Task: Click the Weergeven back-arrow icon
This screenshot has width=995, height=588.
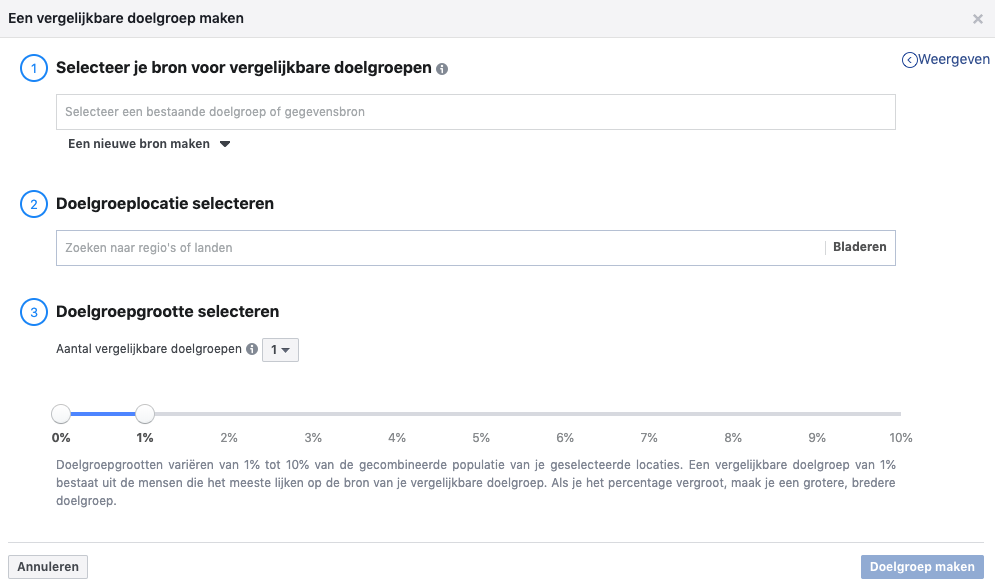Action: pos(909,60)
